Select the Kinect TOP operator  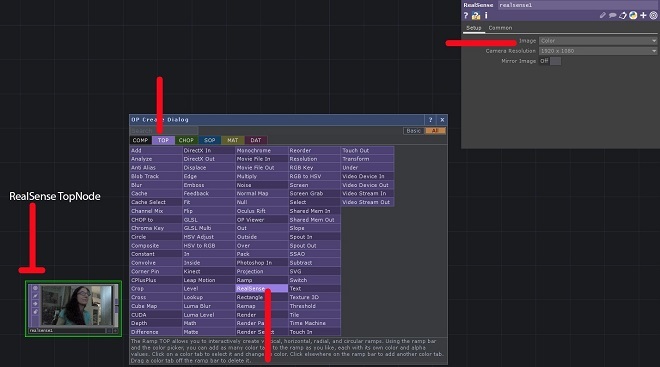[x=208, y=271]
